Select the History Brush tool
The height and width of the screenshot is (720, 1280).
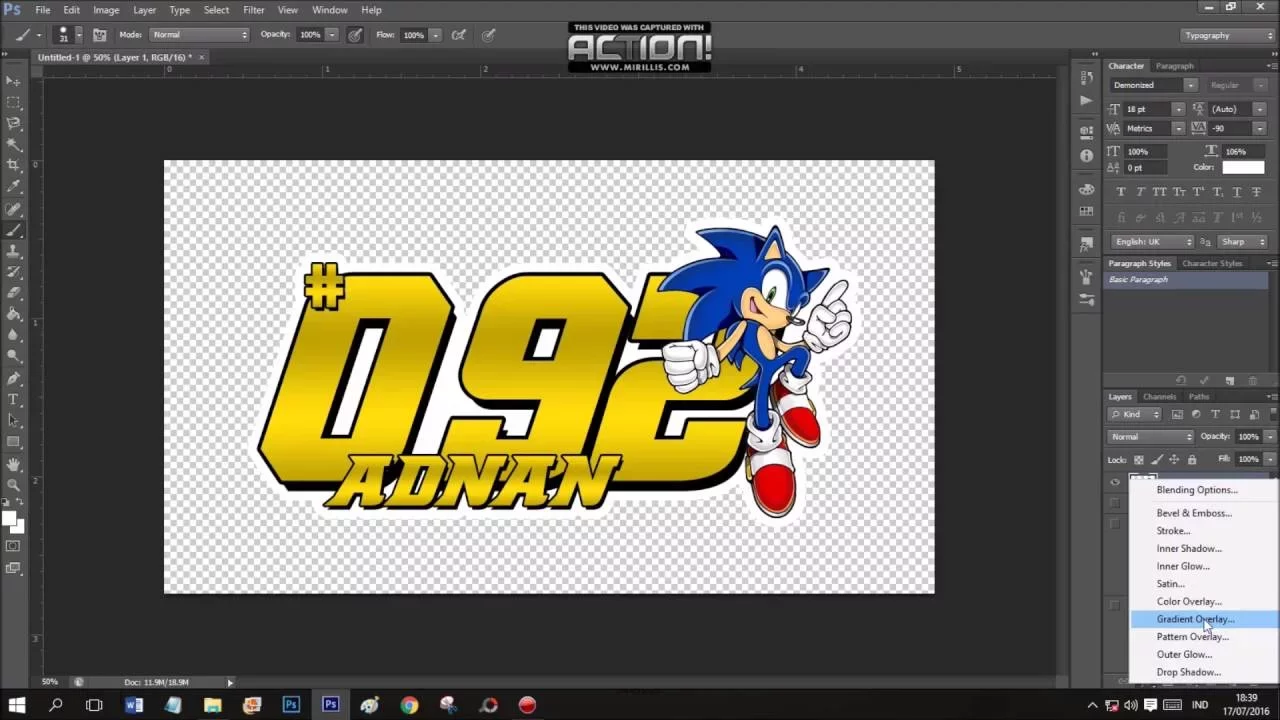click(13, 272)
